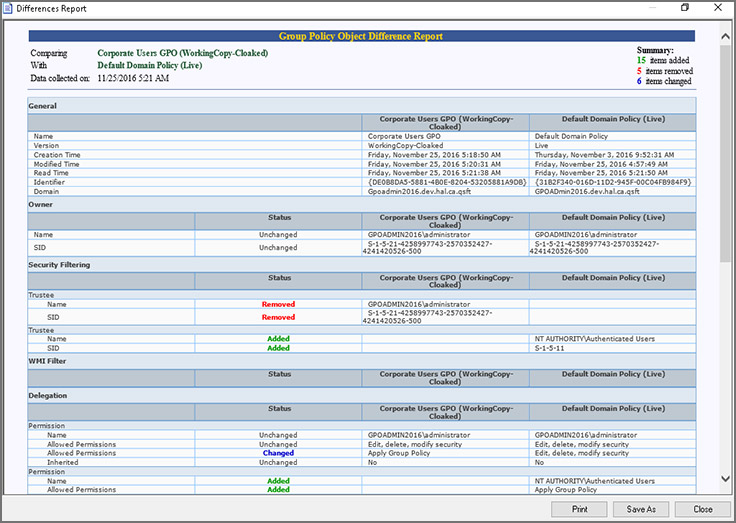Screen dimensions: 736x523
Task: Click the Group Policy Object Difference Report heading
Action: (360, 36)
